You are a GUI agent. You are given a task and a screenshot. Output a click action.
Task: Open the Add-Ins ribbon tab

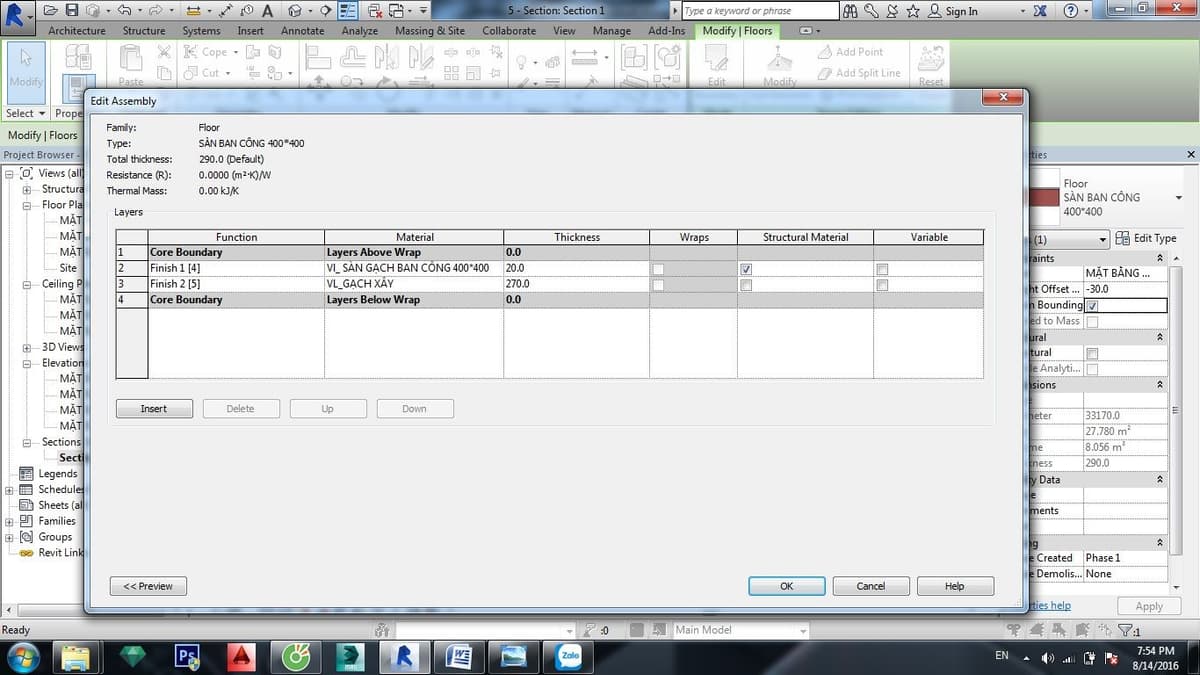click(x=666, y=31)
